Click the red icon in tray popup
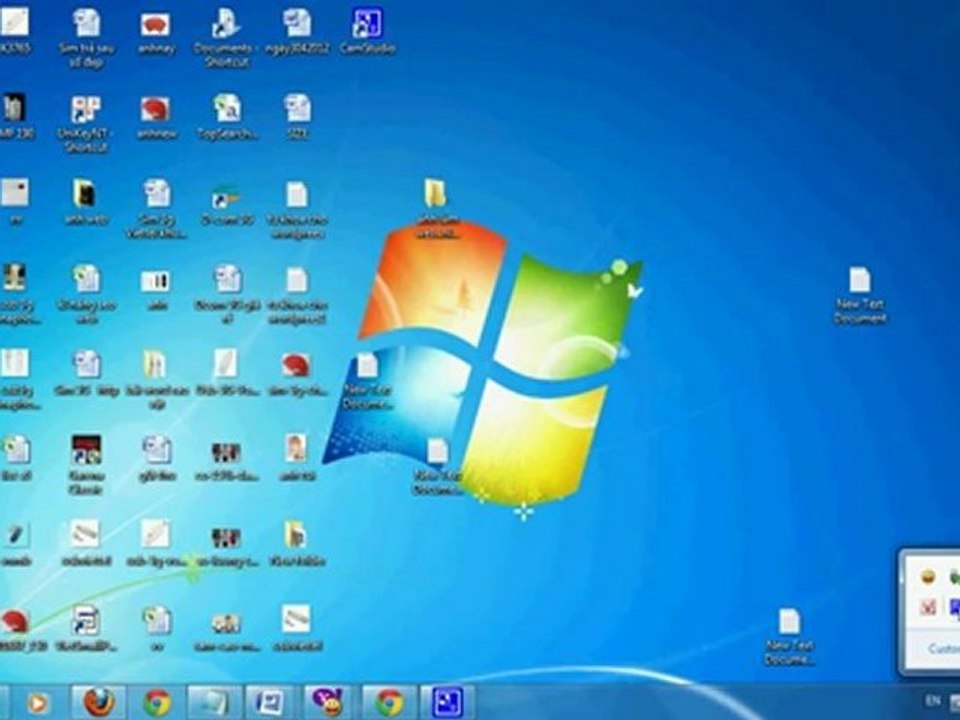This screenshot has height=720, width=960. point(929,607)
